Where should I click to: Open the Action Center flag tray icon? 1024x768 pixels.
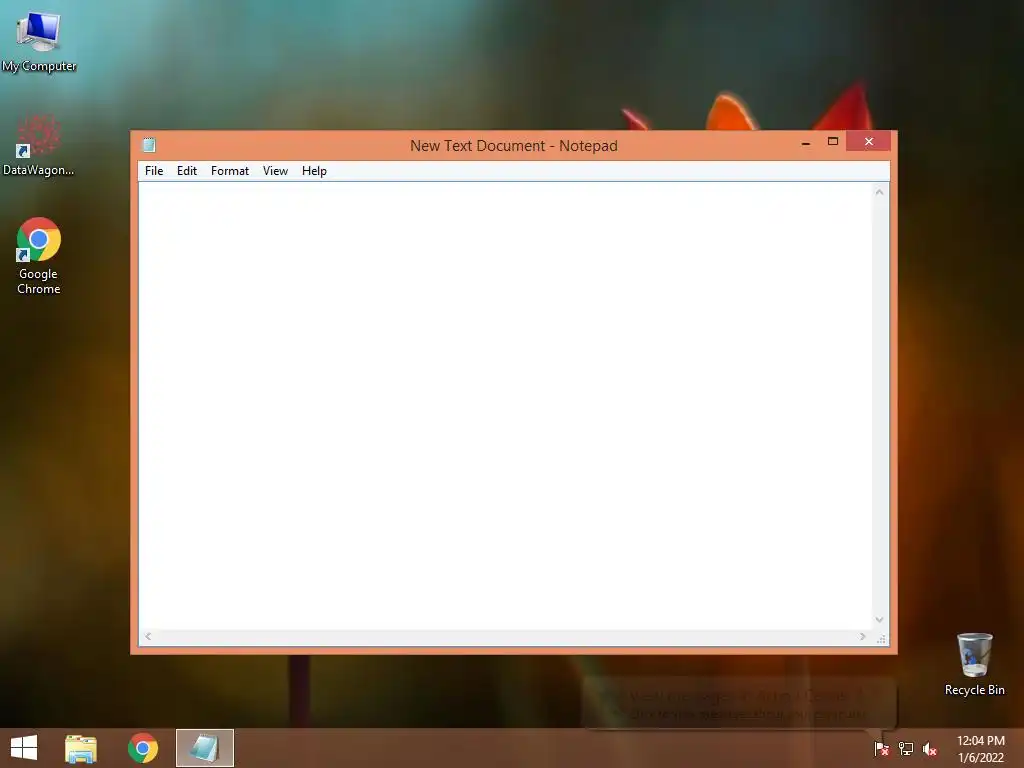tap(882, 749)
